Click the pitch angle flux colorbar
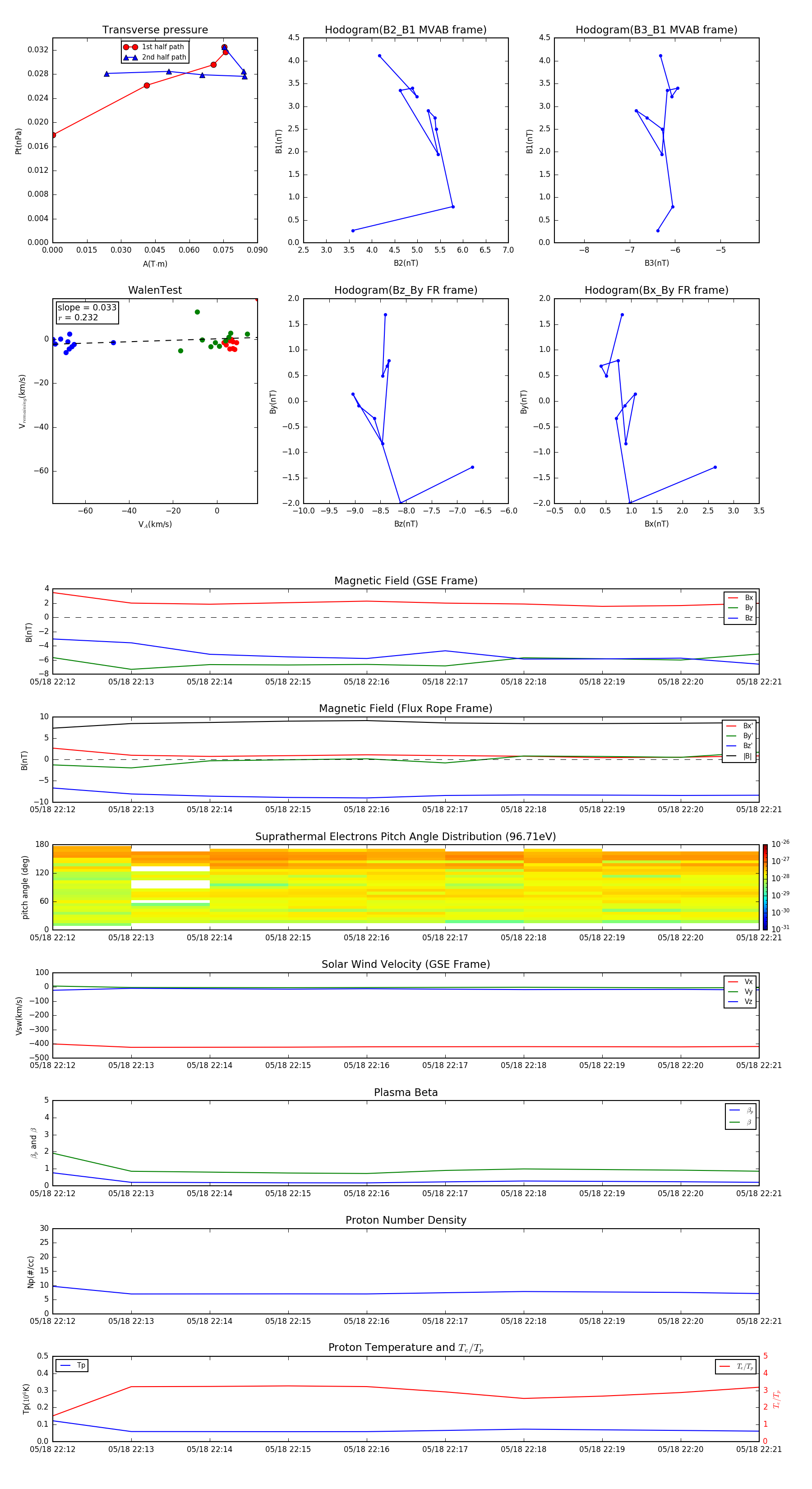 (x=765, y=887)
